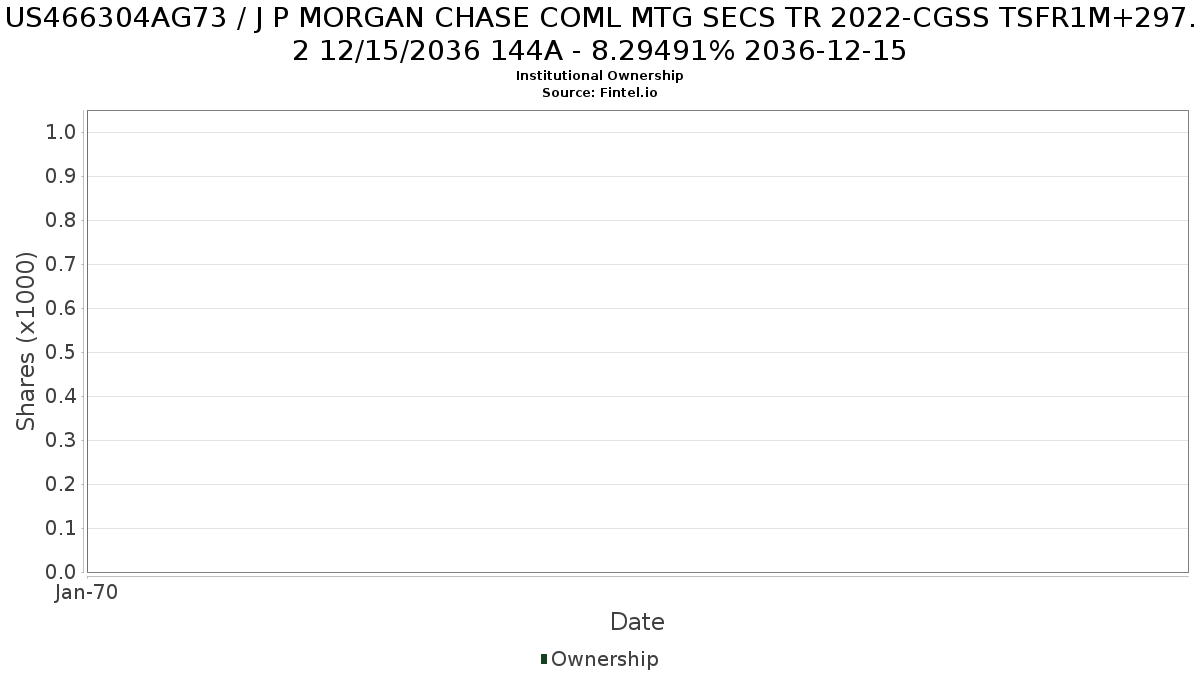Screen dimensions: 1200x675
Task: Click the Ownership legend label
Action: click(604, 659)
